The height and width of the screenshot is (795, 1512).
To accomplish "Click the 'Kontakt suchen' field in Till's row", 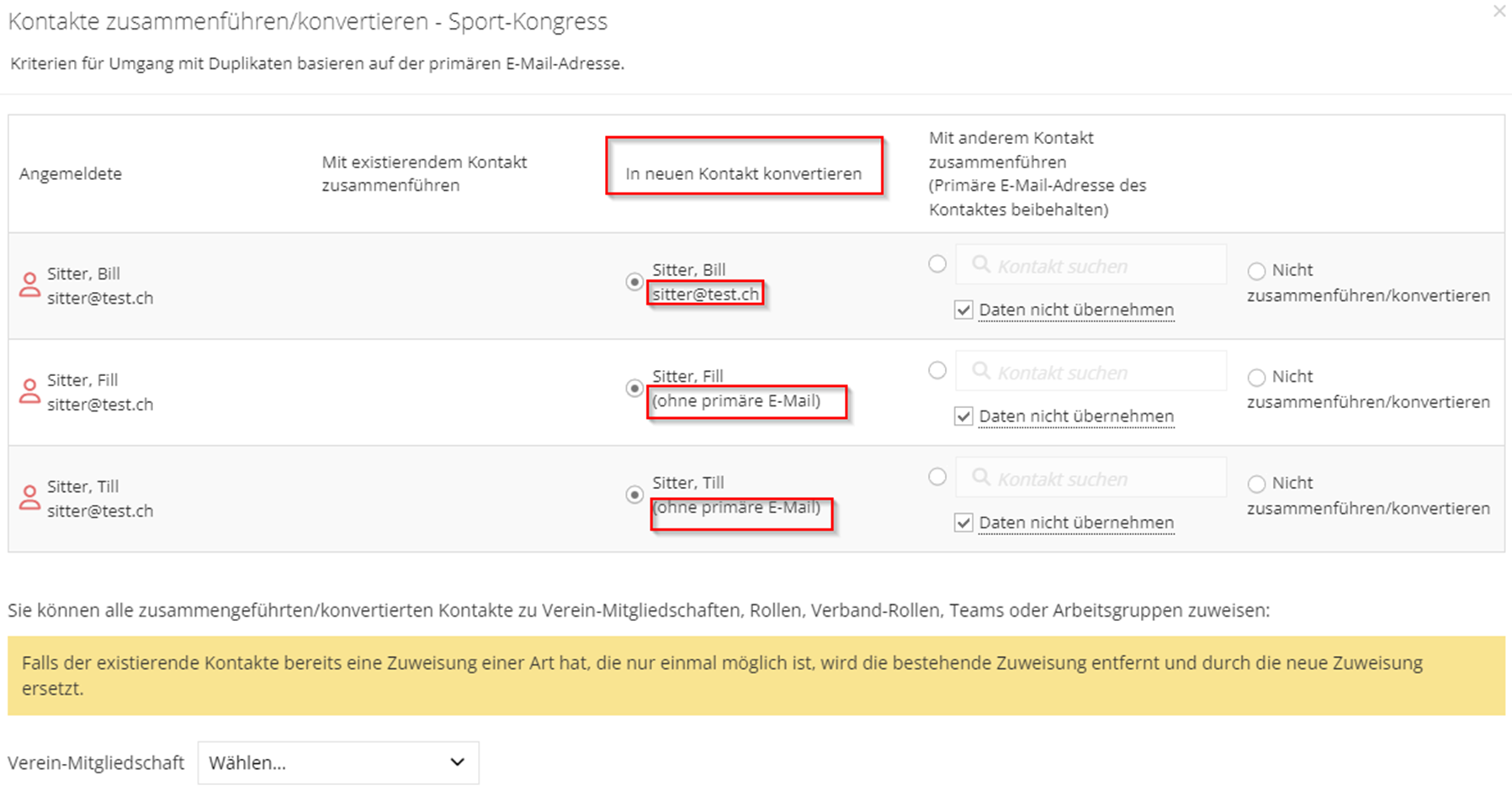I will tap(1091, 478).
